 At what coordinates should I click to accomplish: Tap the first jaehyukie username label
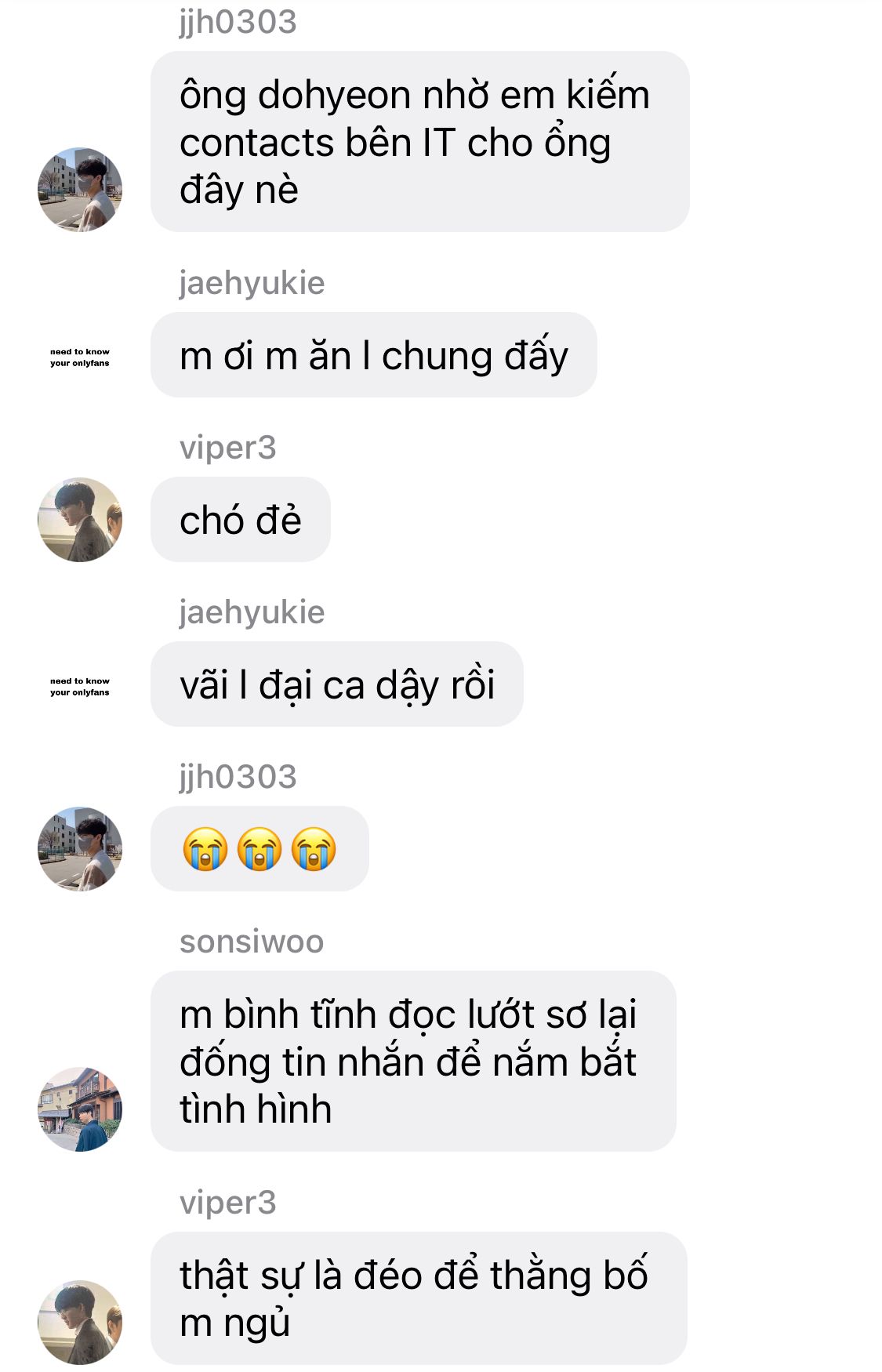click(x=252, y=283)
